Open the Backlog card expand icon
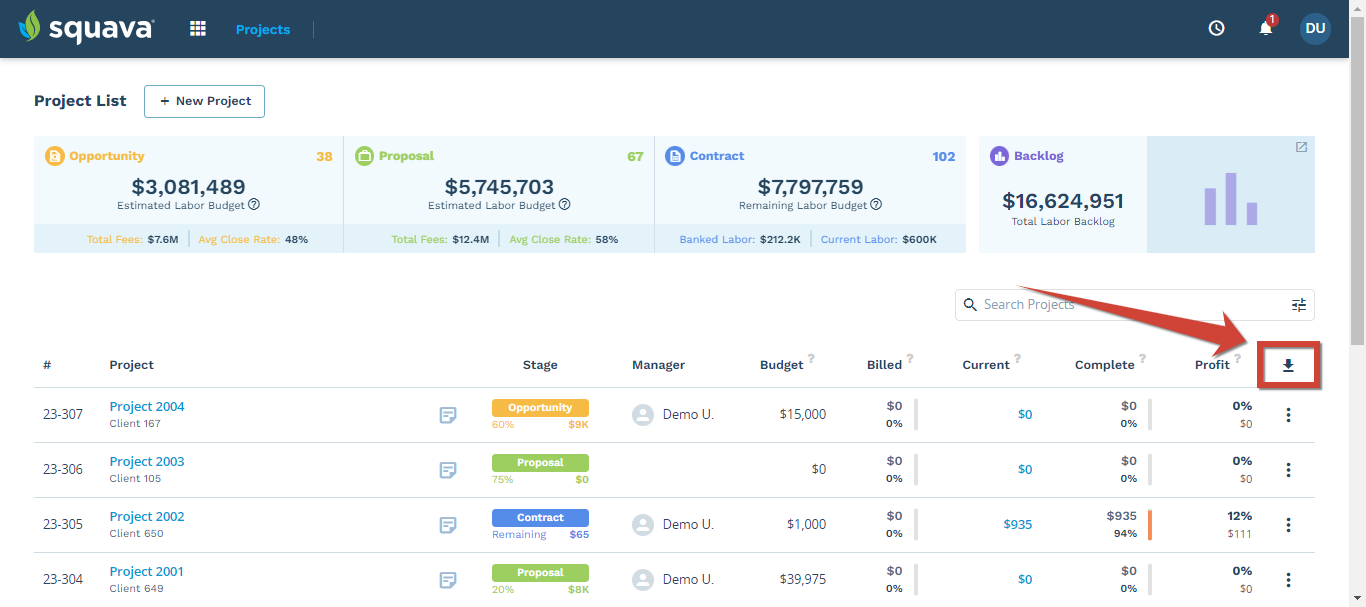This screenshot has height=607, width=1366. [1300, 146]
